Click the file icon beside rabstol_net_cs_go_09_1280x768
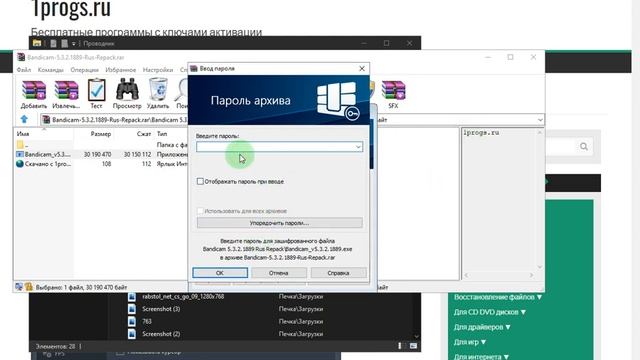Image resolution: width=640 pixels, height=360 pixels. pos(132,297)
